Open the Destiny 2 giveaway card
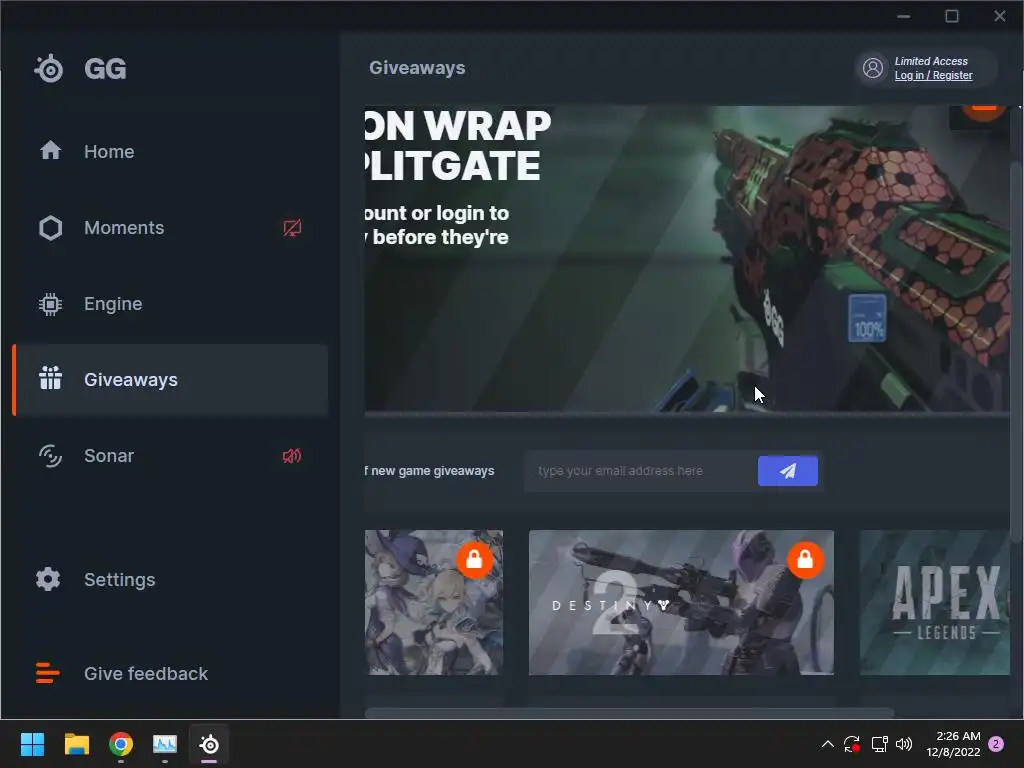The width and height of the screenshot is (1024, 768). click(x=681, y=602)
